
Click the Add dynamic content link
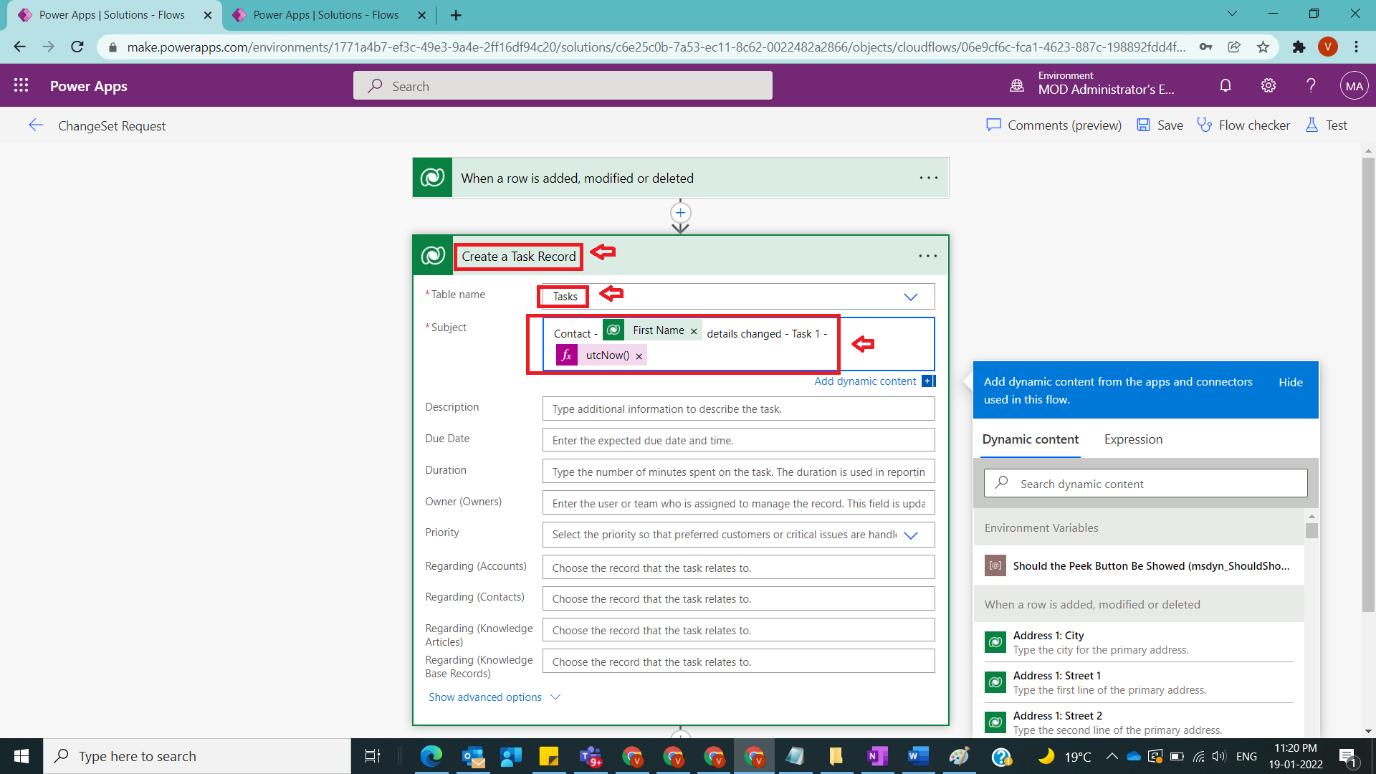tap(866, 381)
